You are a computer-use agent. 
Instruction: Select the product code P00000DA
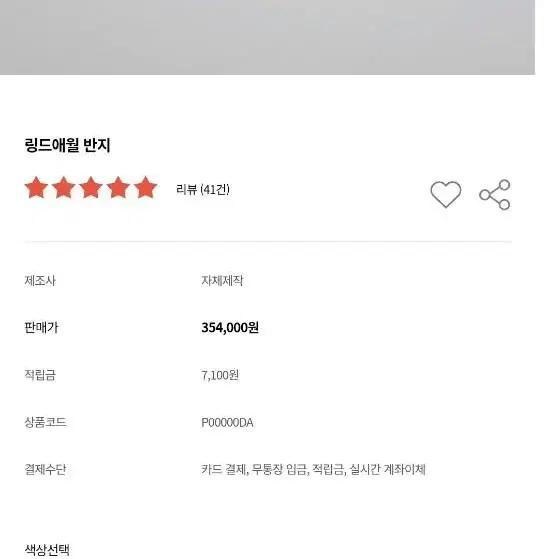227,422
